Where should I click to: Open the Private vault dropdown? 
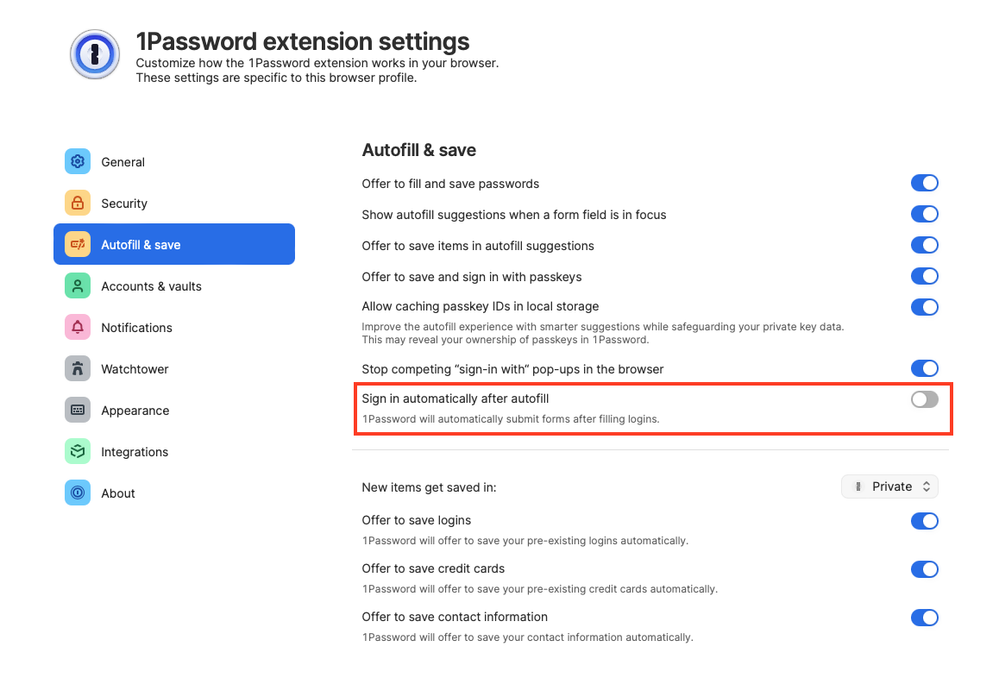tap(890, 487)
